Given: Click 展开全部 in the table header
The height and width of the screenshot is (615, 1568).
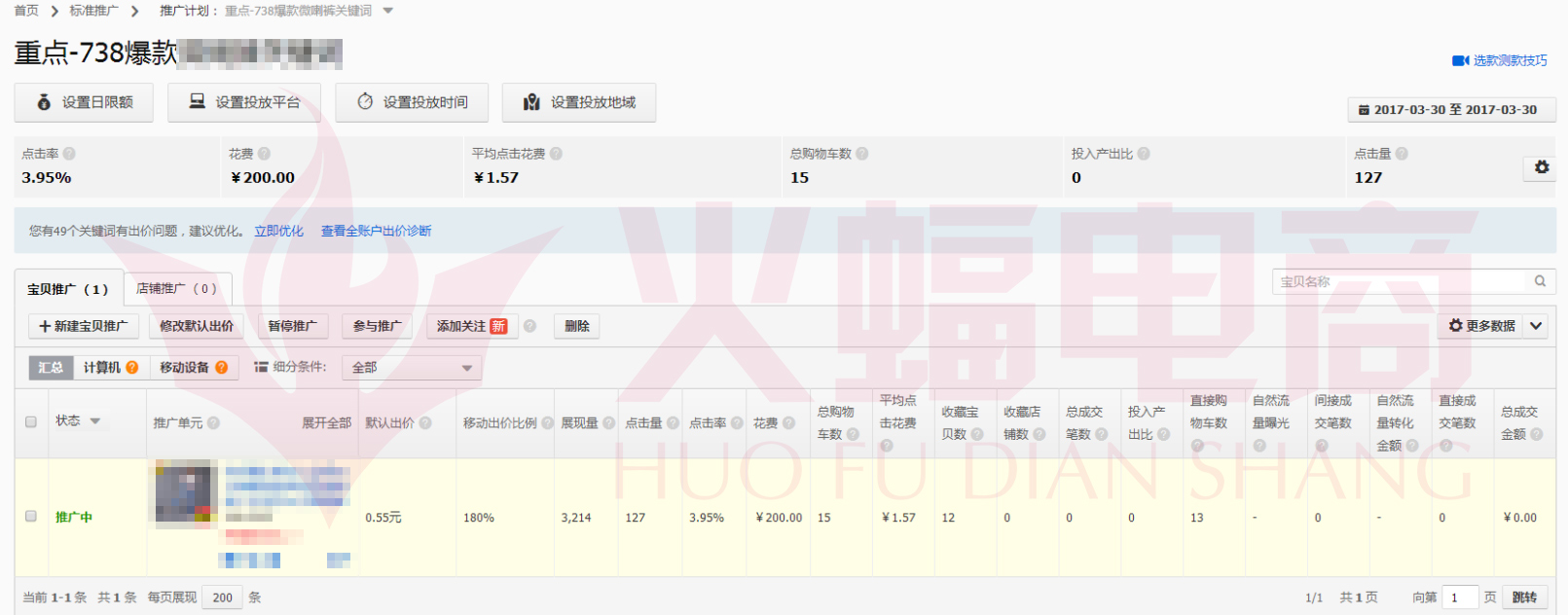Looking at the screenshot, I should click(326, 423).
